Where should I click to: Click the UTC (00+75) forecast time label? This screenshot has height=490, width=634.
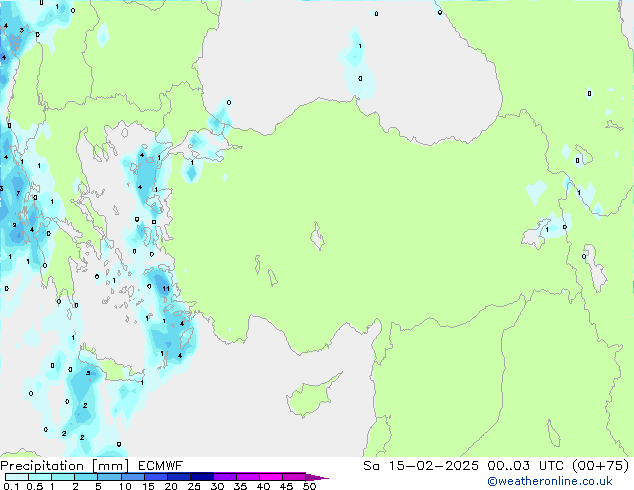pos(560,465)
